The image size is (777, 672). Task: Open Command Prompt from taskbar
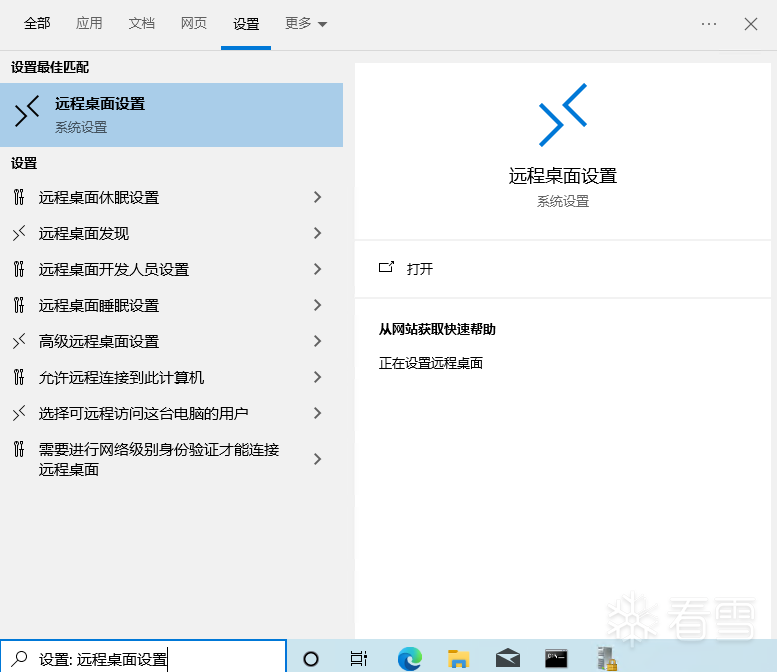click(x=556, y=659)
